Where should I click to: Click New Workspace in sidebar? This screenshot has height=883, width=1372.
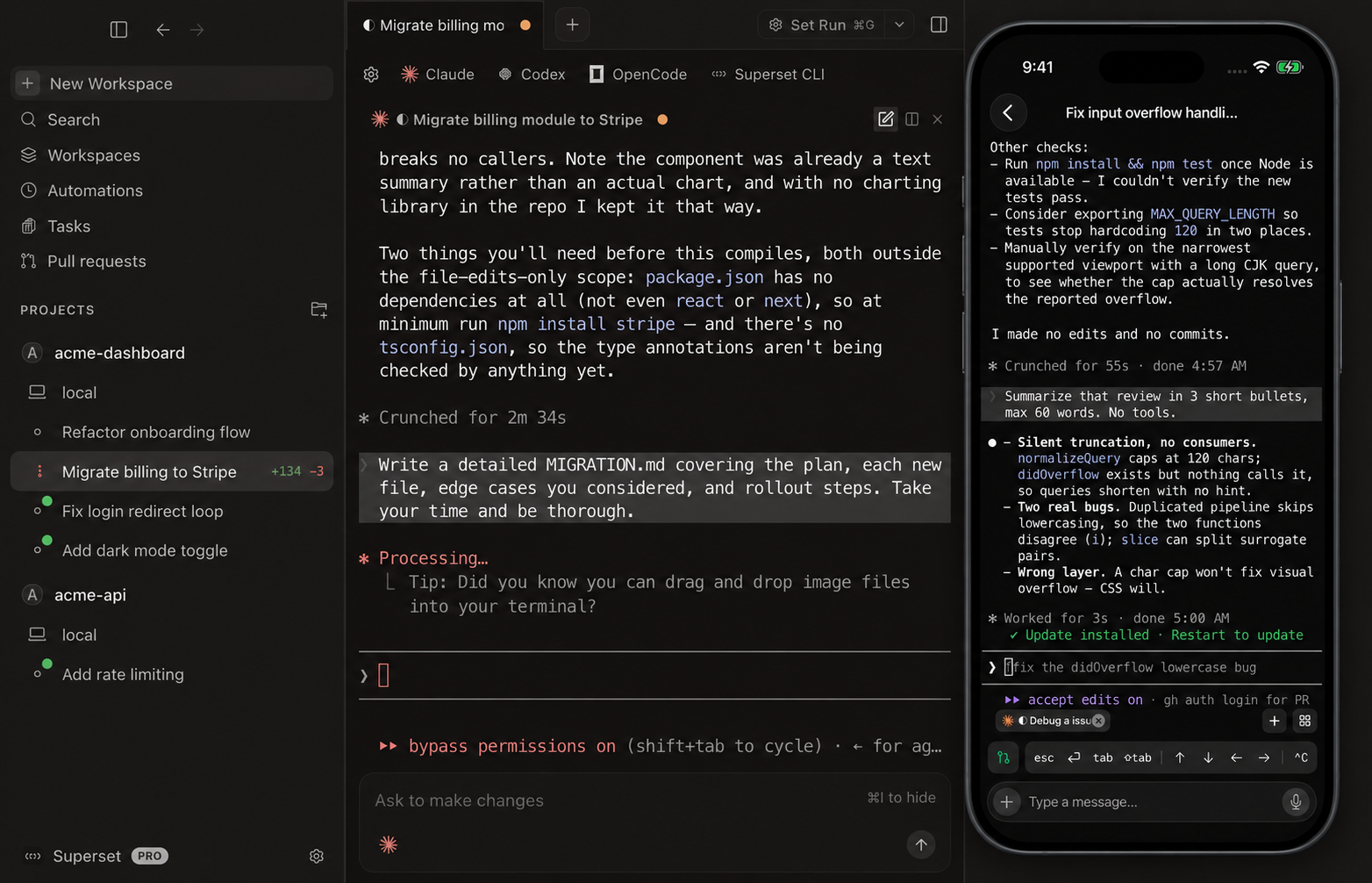pos(172,83)
